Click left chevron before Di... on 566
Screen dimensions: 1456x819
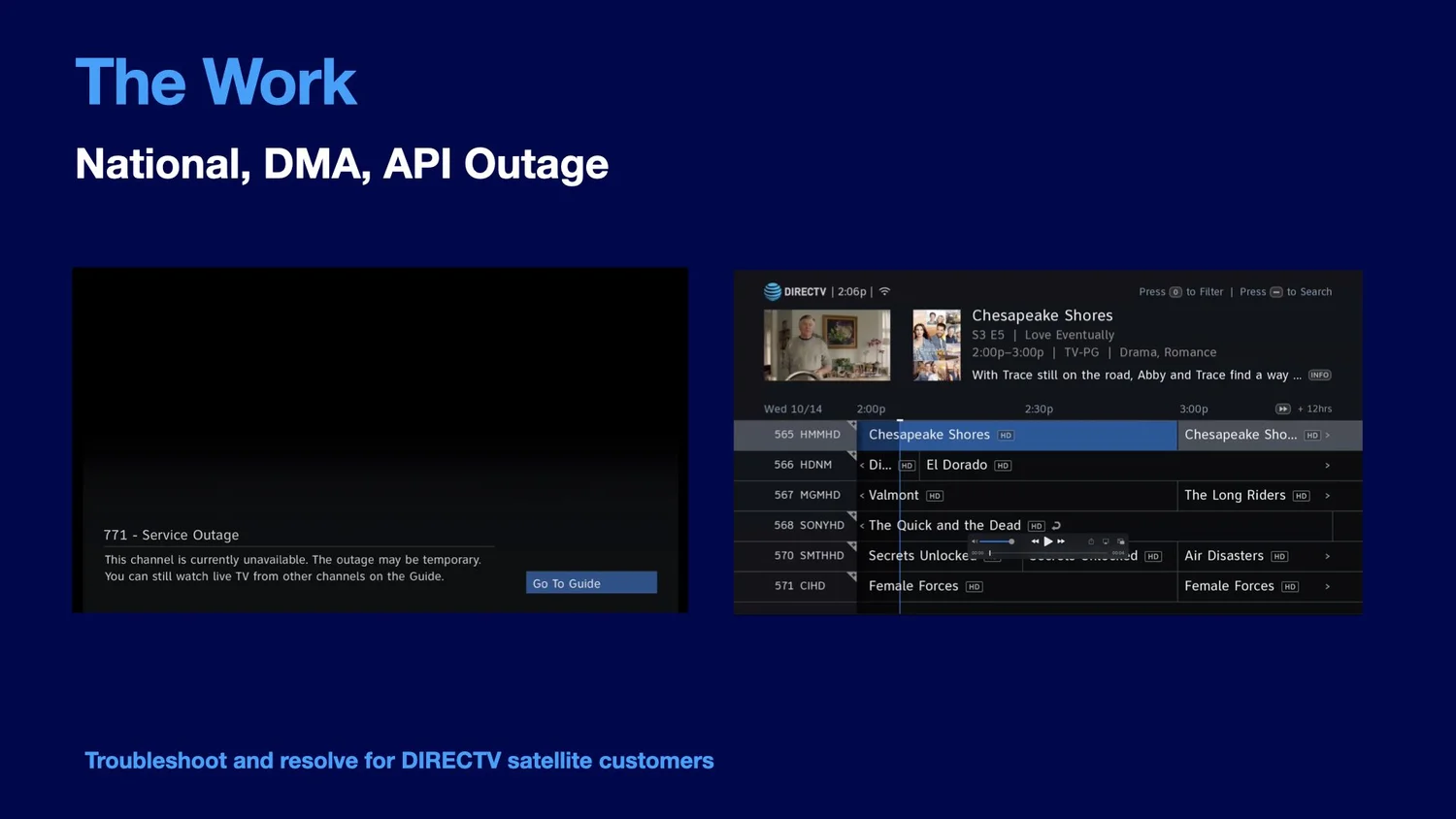862,465
